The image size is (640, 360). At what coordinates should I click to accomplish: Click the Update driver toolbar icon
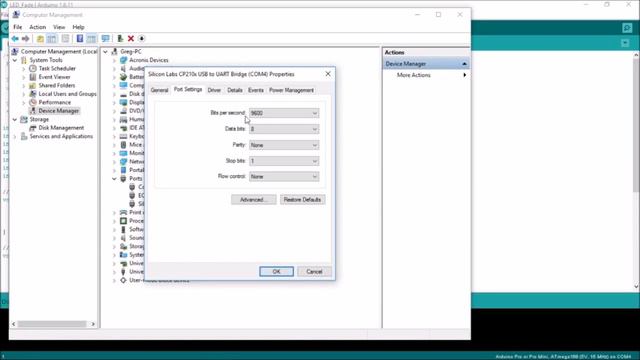click(120, 38)
